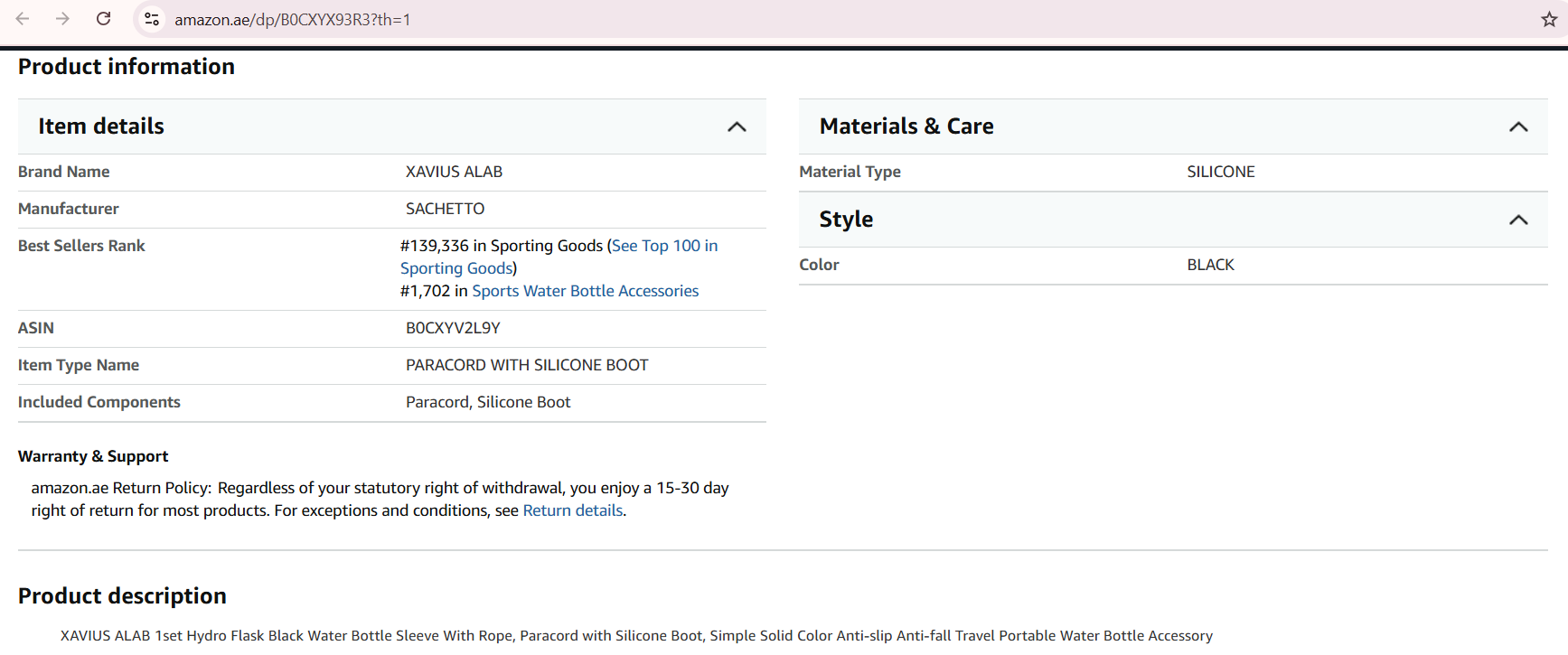This screenshot has height=655, width=1568.
Task: Select material type value SILICONE
Action: (x=1221, y=172)
